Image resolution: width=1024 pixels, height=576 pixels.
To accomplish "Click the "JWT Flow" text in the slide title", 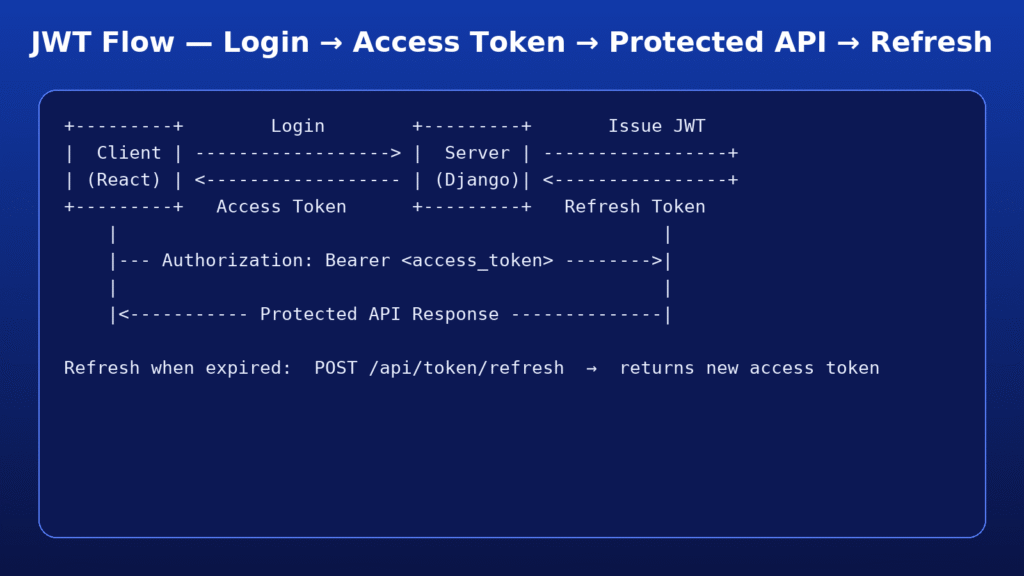I will pos(104,43).
